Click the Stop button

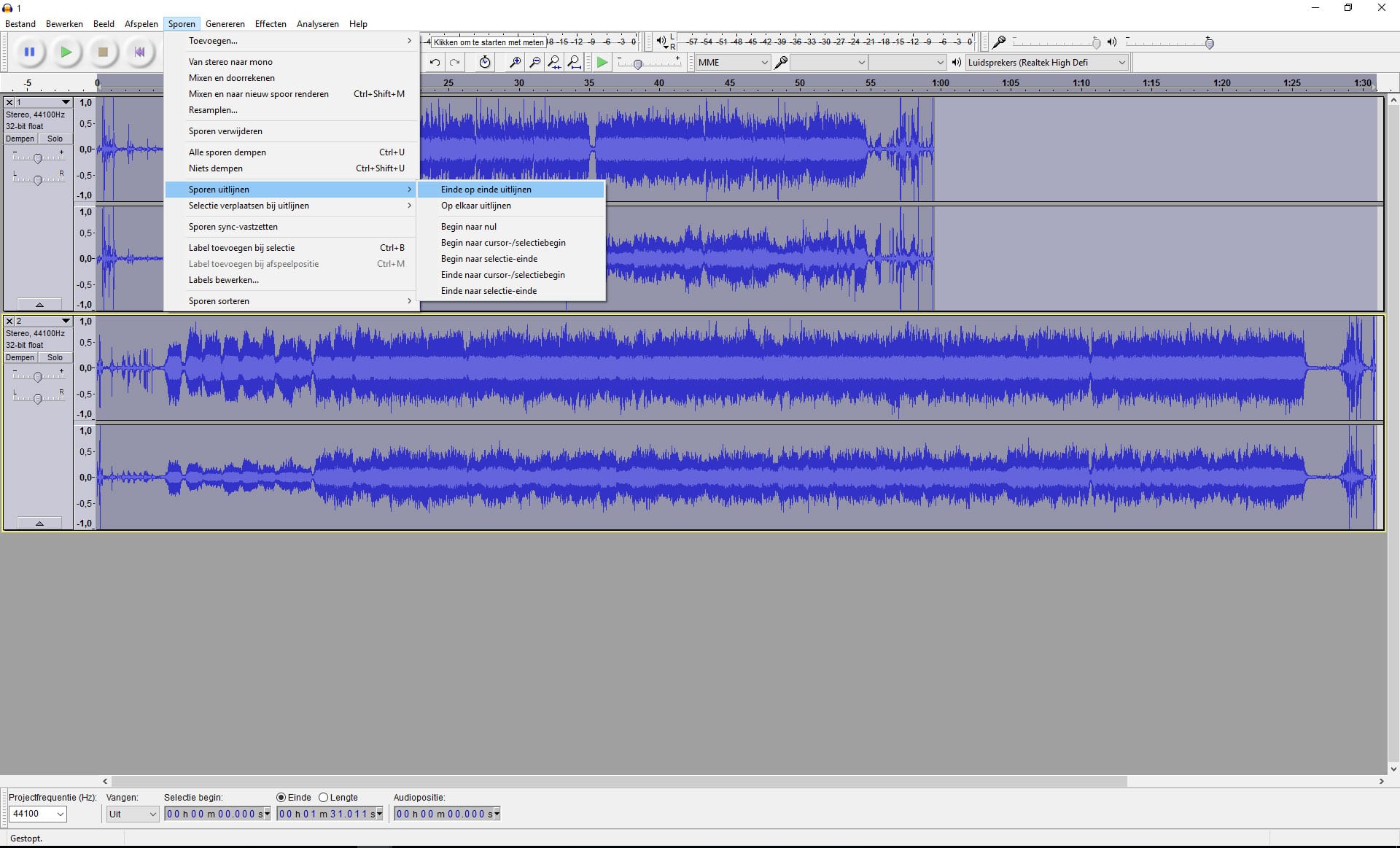(x=103, y=52)
